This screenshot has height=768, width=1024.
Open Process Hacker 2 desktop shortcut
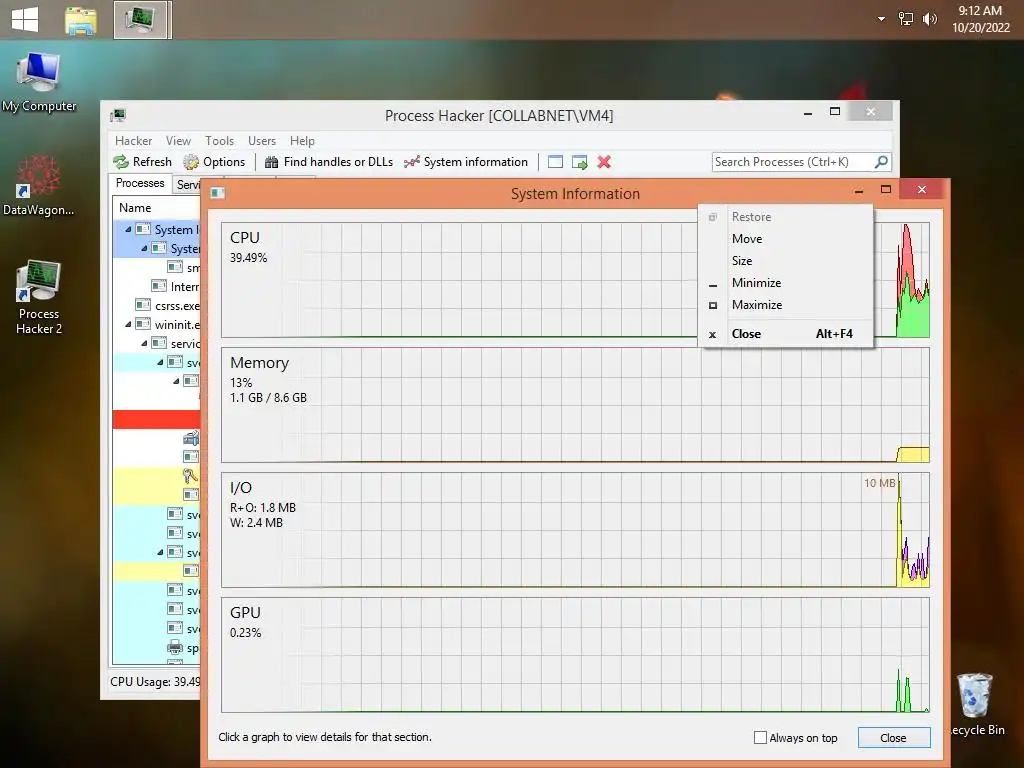point(39,297)
